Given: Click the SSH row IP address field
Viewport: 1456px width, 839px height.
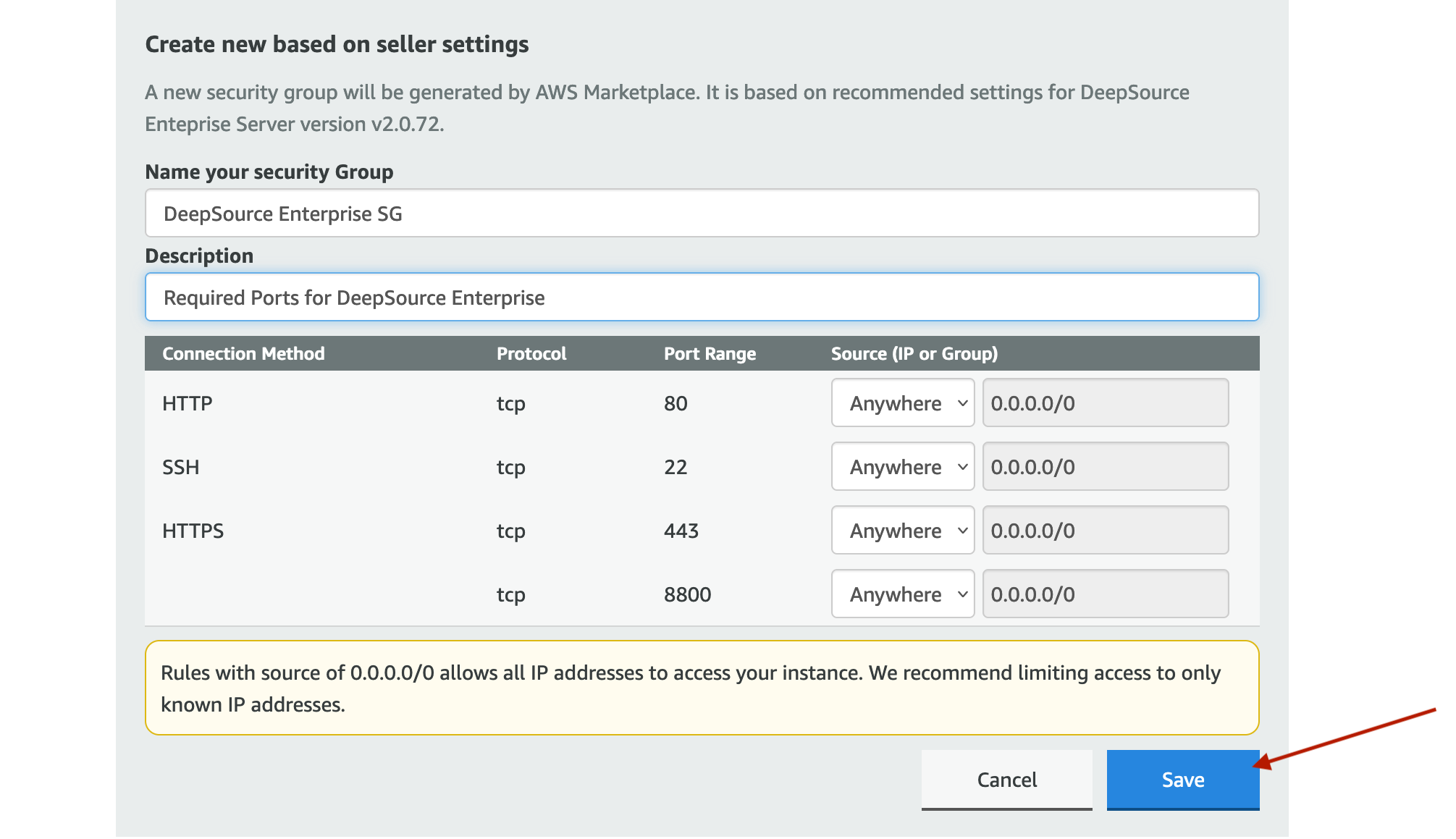Looking at the screenshot, I should click(1105, 467).
